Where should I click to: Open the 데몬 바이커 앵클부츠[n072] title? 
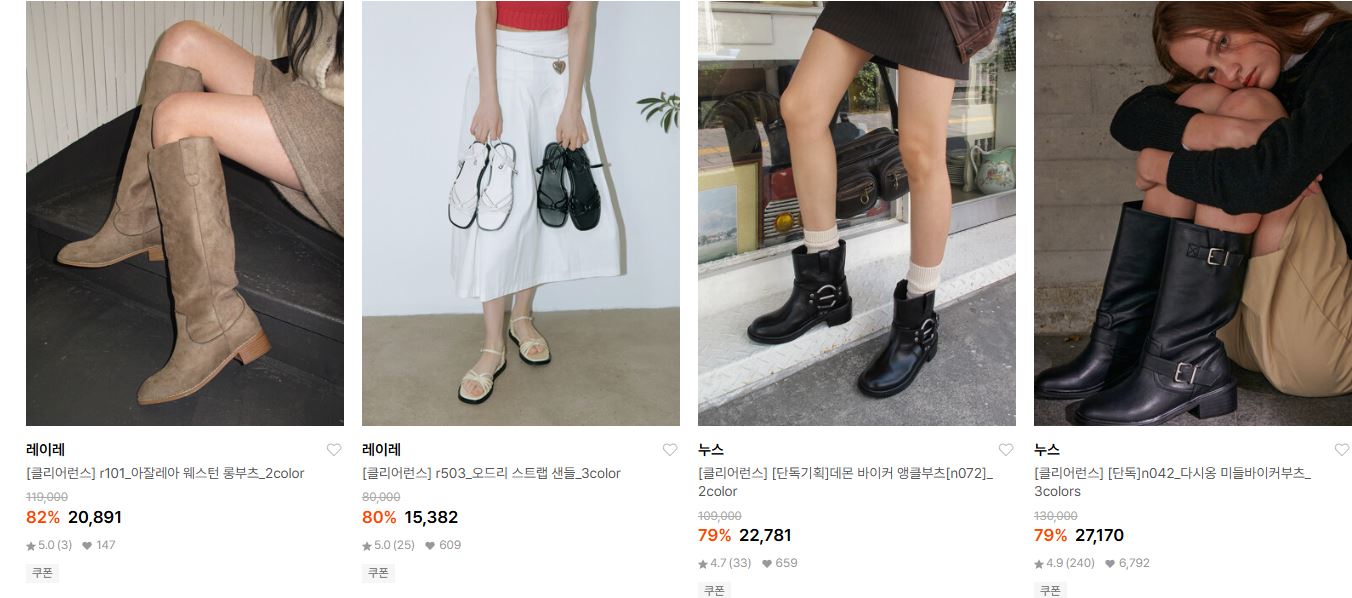(845, 482)
